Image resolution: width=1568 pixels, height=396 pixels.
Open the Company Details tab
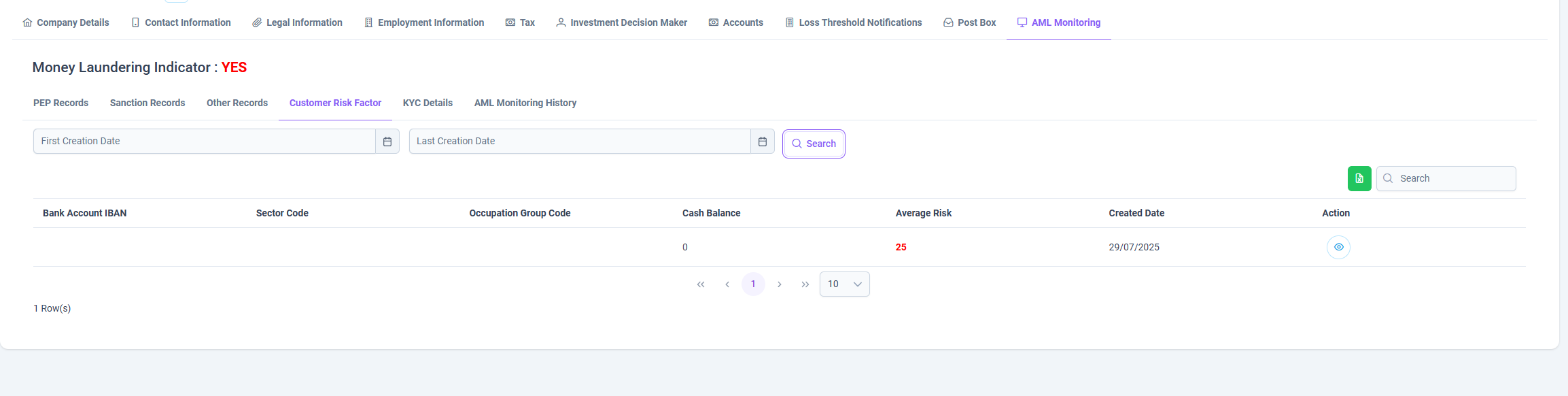pos(66,22)
